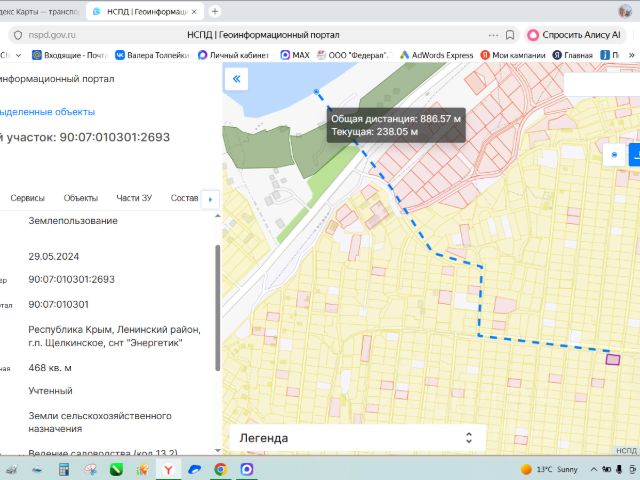Open a new browser tab
This screenshot has height=480, width=640.
point(215,11)
